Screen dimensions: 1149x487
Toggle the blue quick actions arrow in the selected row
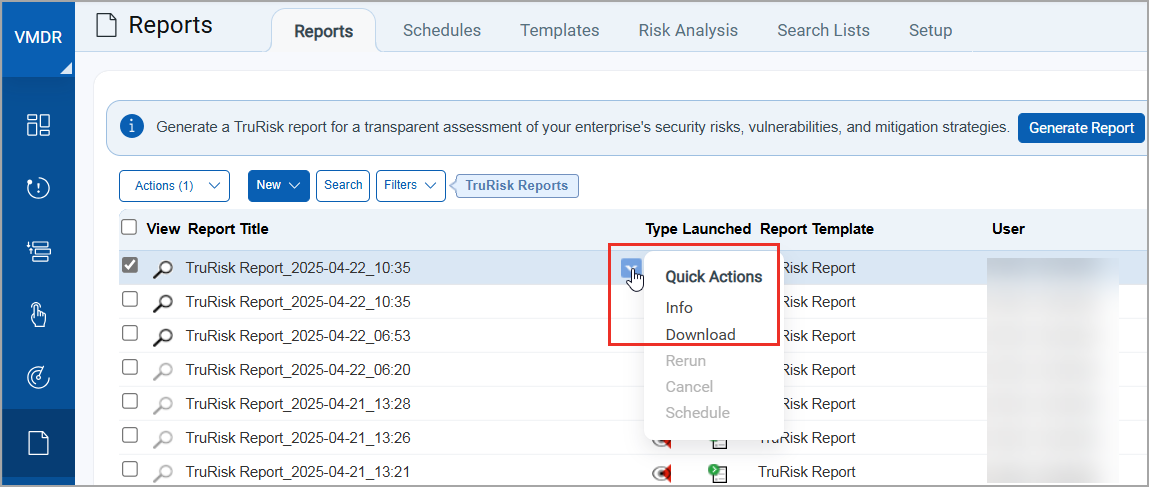tap(631, 268)
